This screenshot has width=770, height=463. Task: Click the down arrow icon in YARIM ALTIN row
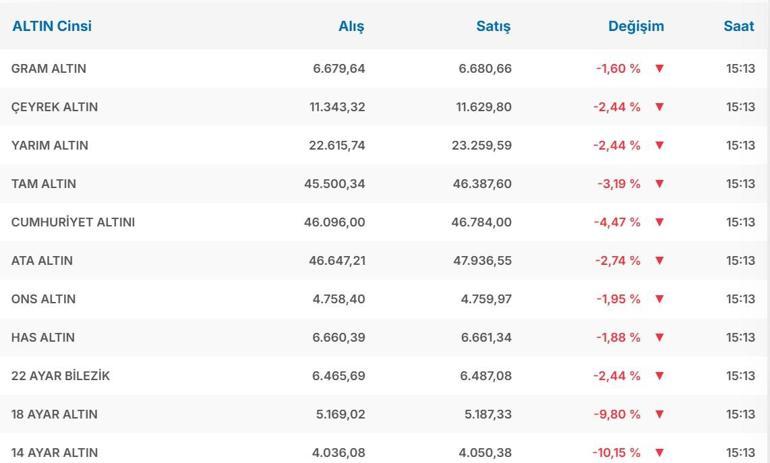tap(659, 146)
